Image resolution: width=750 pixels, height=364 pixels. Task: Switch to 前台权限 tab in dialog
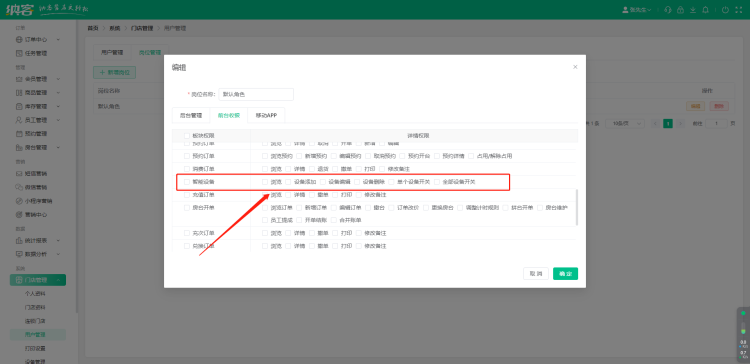tap(229, 115)
